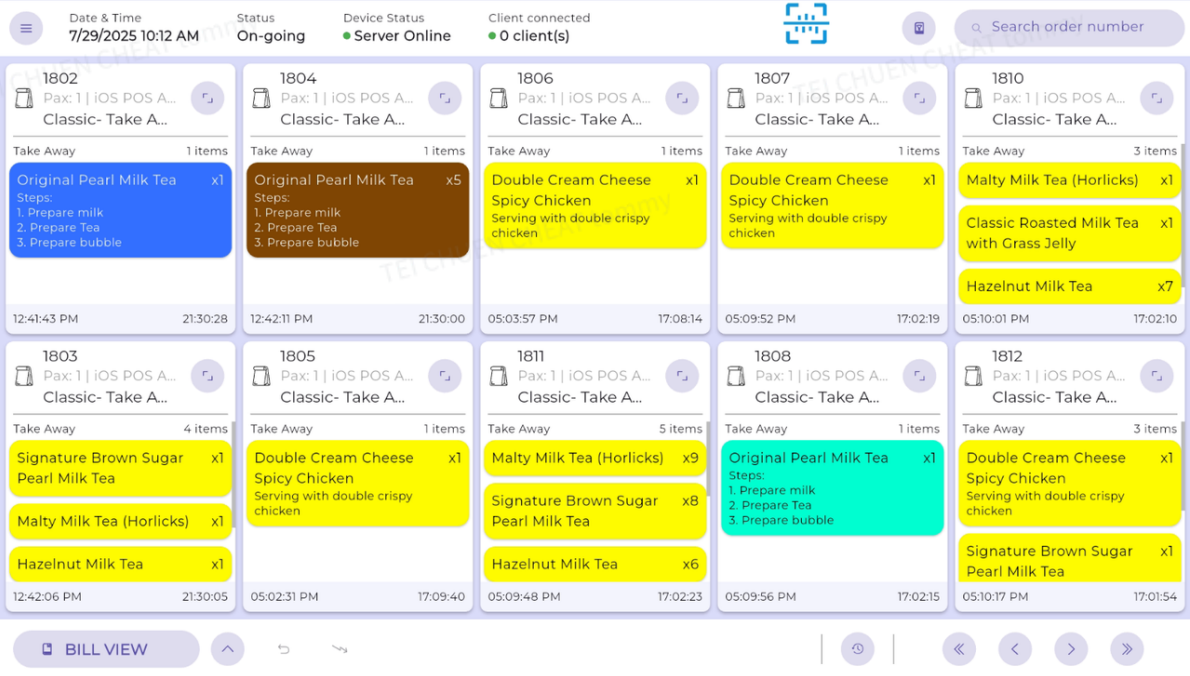Jump to the last page of orders
1190x676 pixels.
point(1127,649)
